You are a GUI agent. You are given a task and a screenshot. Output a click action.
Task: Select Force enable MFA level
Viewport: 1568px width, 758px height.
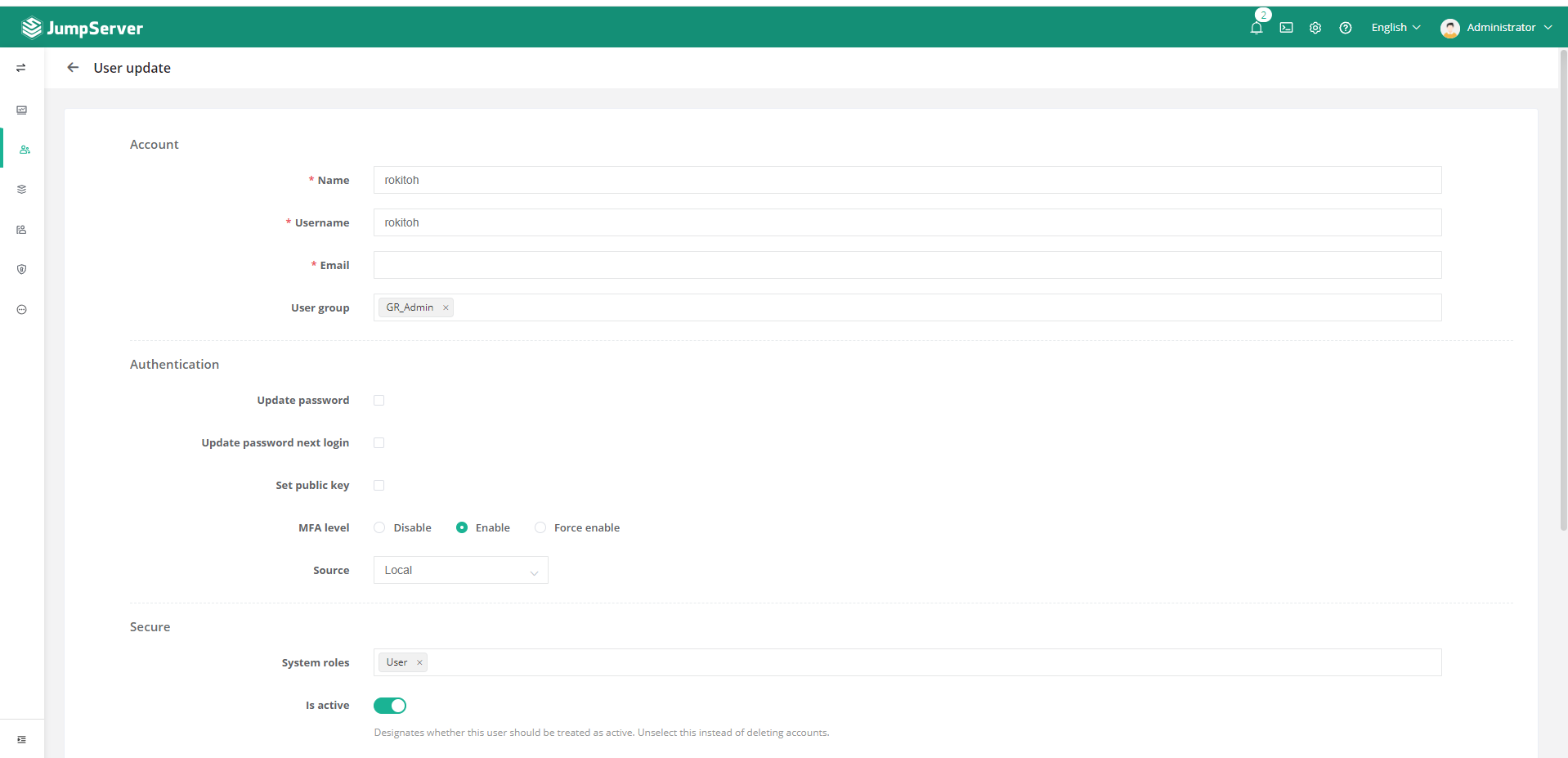[x=540, y=528]
